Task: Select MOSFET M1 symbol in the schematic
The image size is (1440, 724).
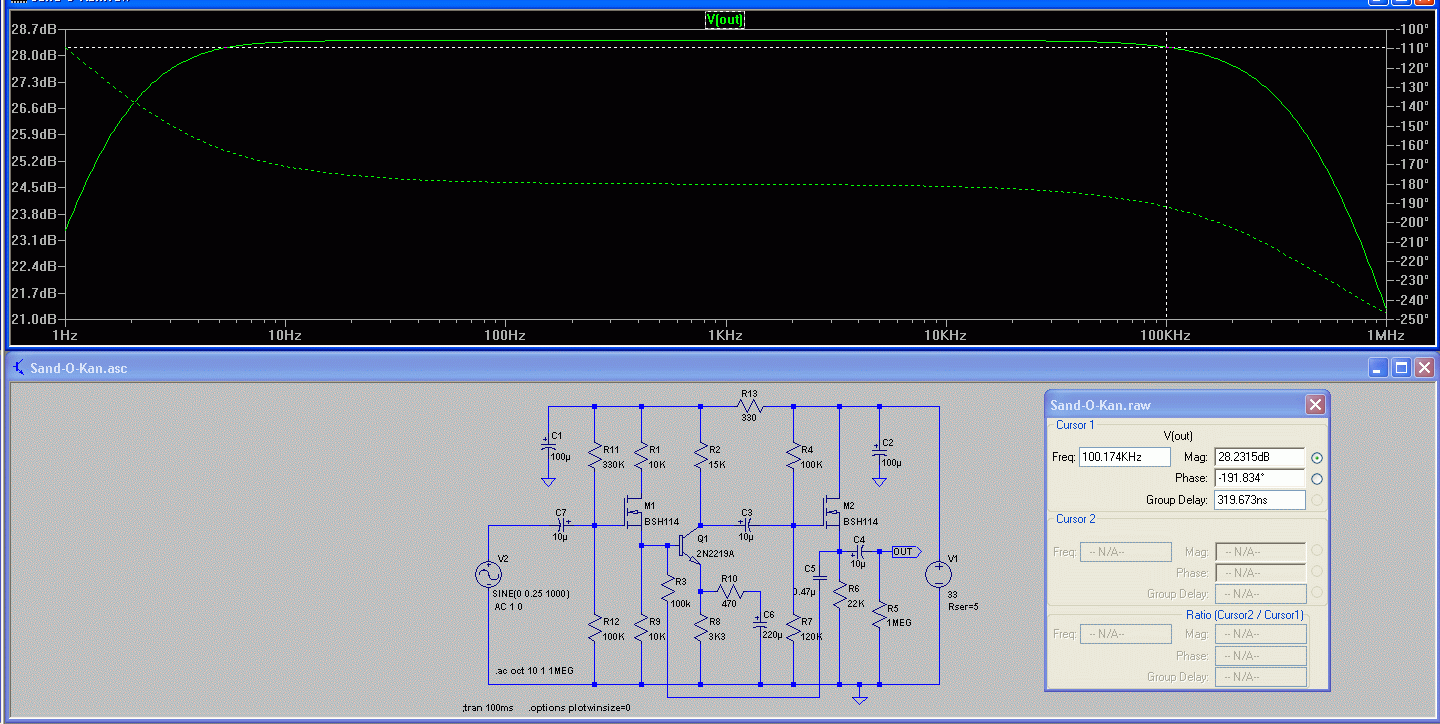Action: (631, 512)
